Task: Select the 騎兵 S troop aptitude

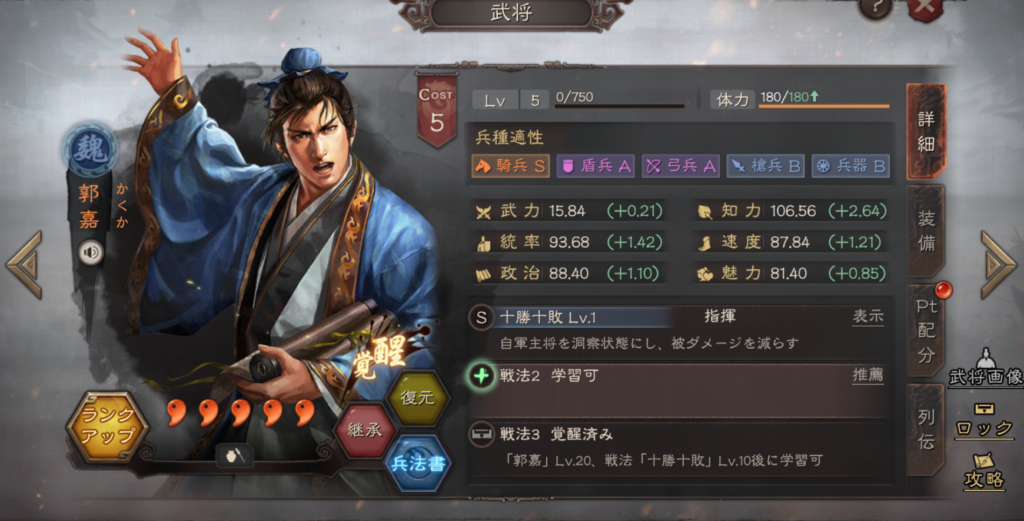Action: tap(510, 166)
